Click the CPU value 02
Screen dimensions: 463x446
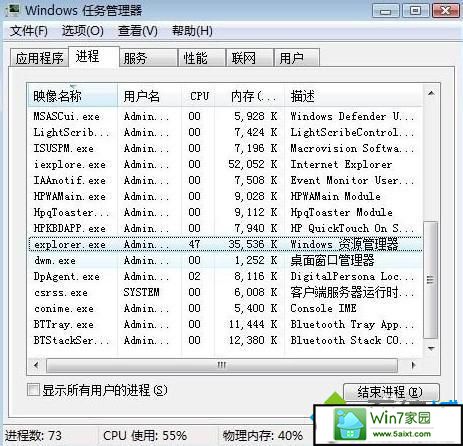click(194, 276)
